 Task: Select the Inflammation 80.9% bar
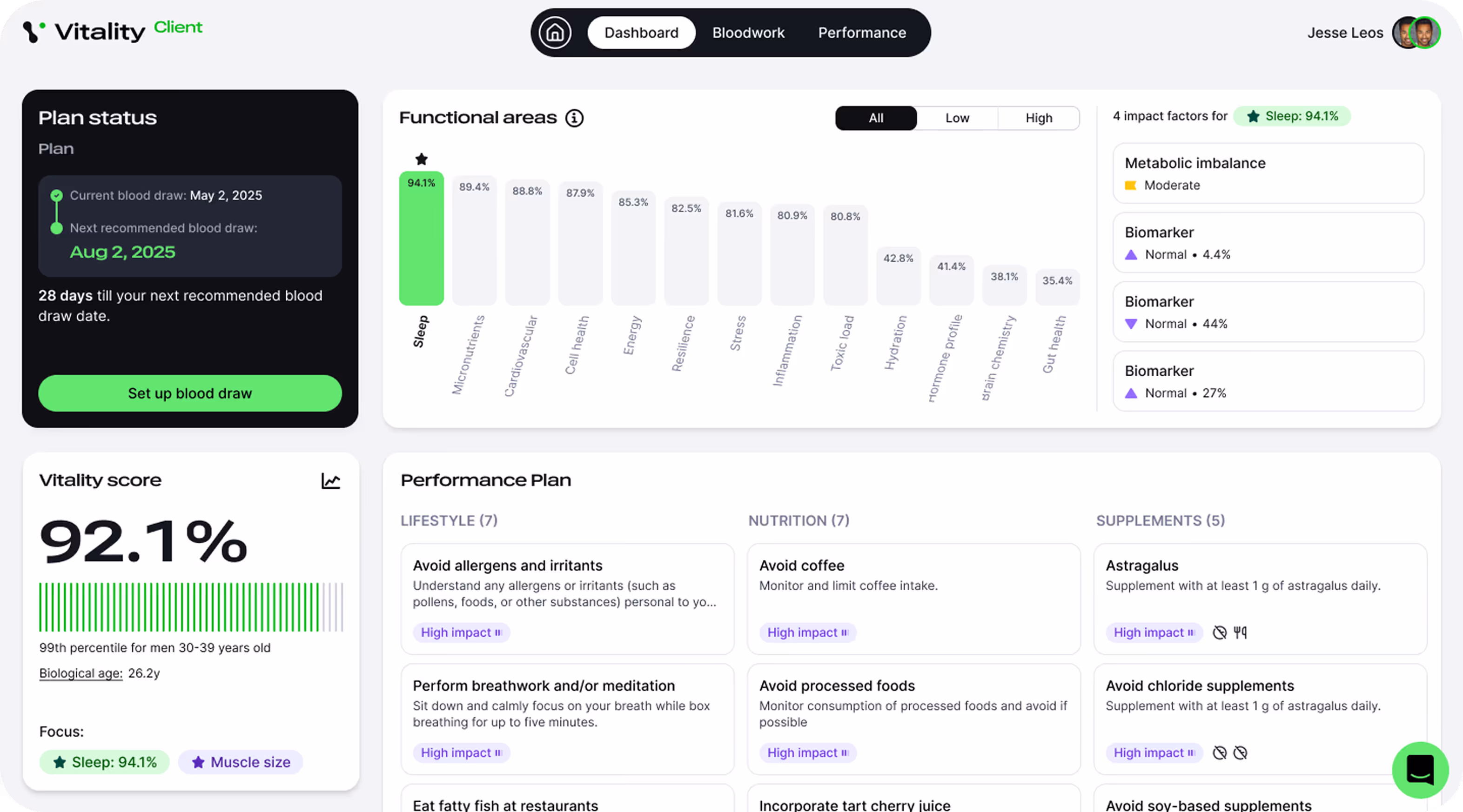tap(792, 255)
